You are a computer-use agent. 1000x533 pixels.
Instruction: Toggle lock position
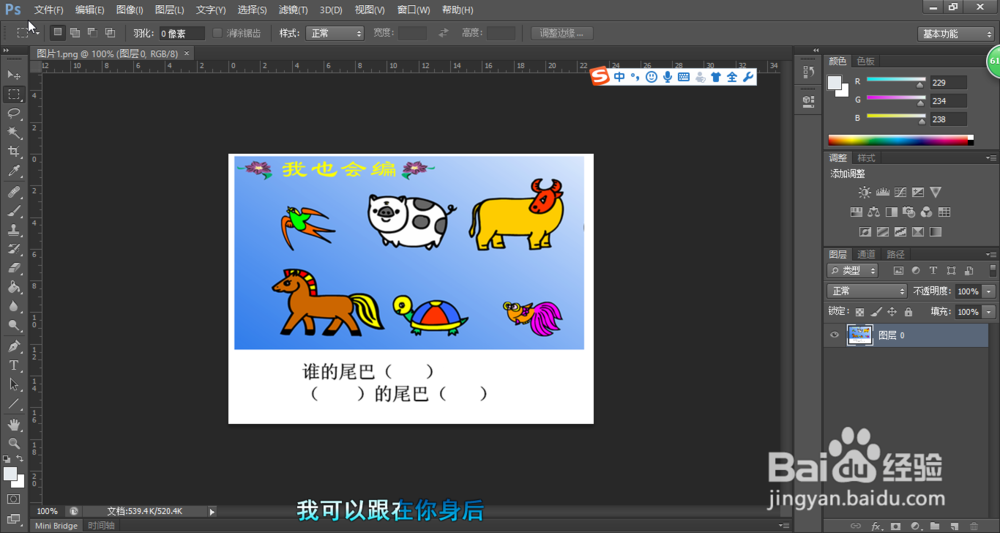click(892, 312)
